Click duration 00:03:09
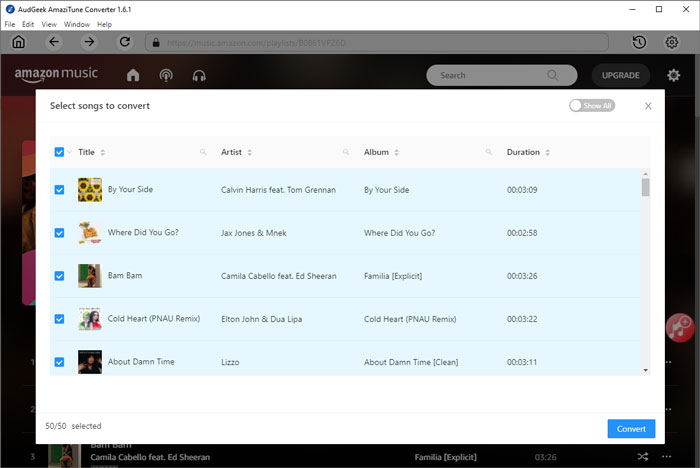This screenshot has height=468, width=700. tap(522, 190)
